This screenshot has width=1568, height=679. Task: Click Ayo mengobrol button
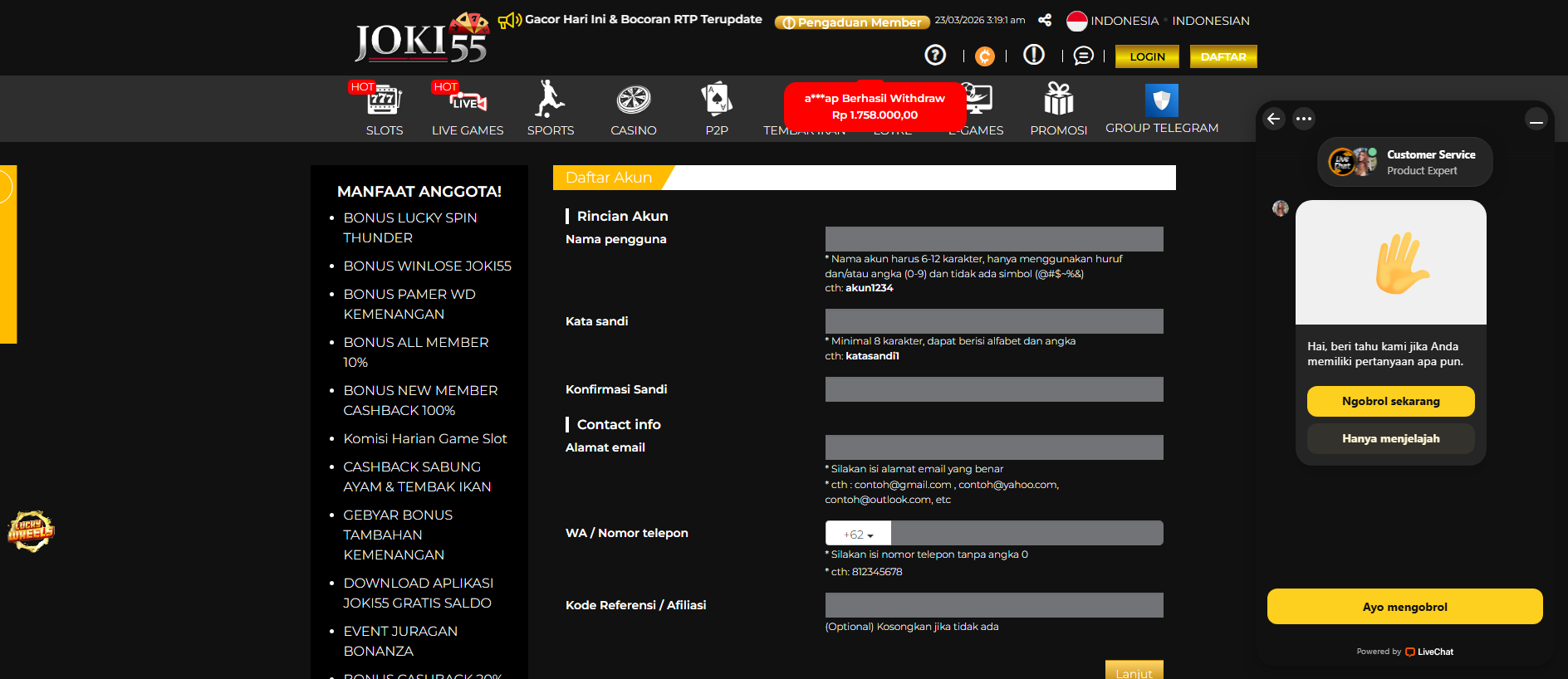1405,607
